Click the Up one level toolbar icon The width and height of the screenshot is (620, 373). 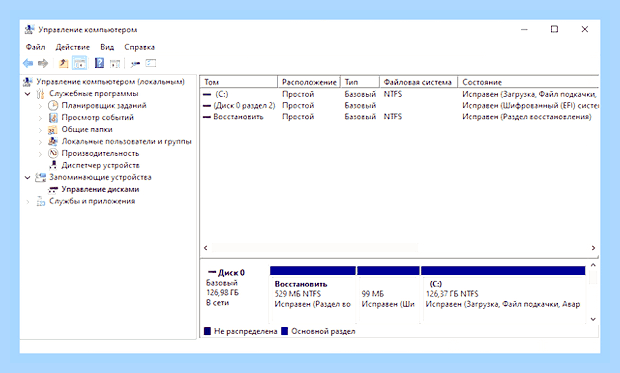click(63, 63)
